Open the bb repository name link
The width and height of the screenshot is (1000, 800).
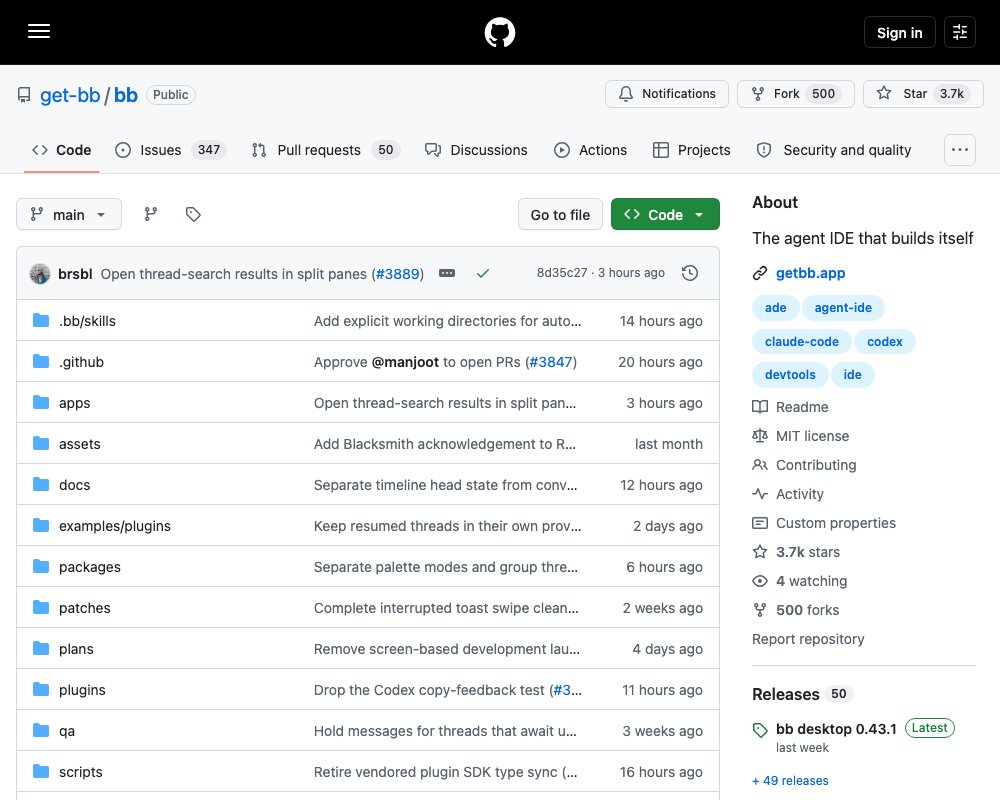pos(126,95)
